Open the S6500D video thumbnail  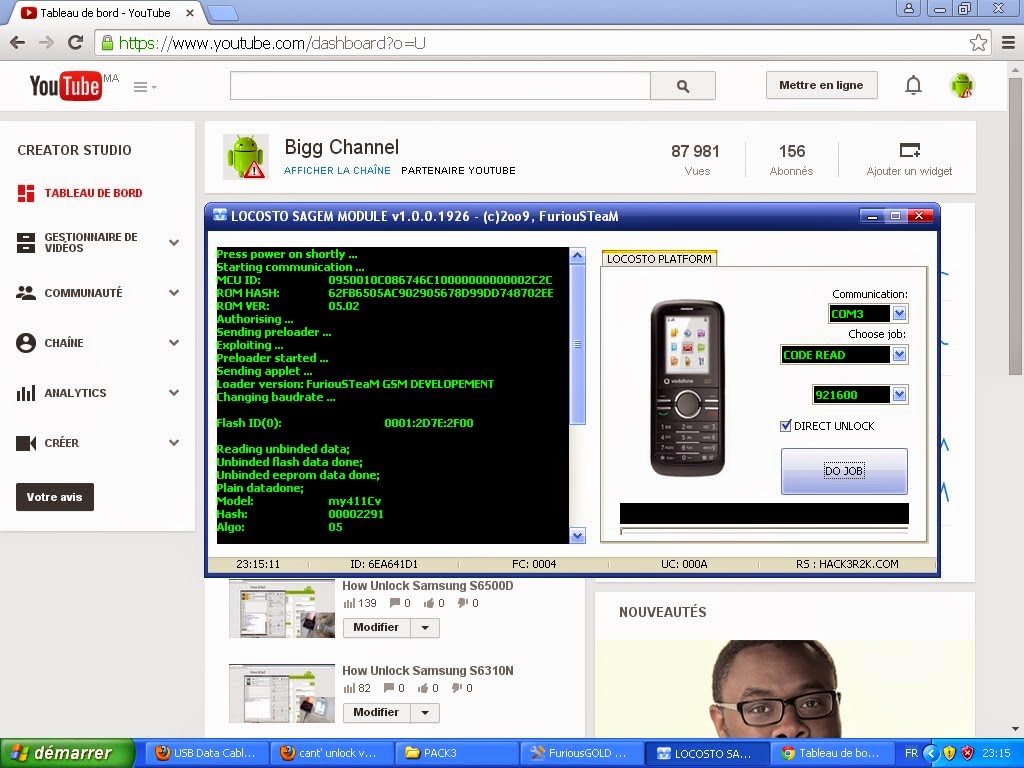[282, 609]
